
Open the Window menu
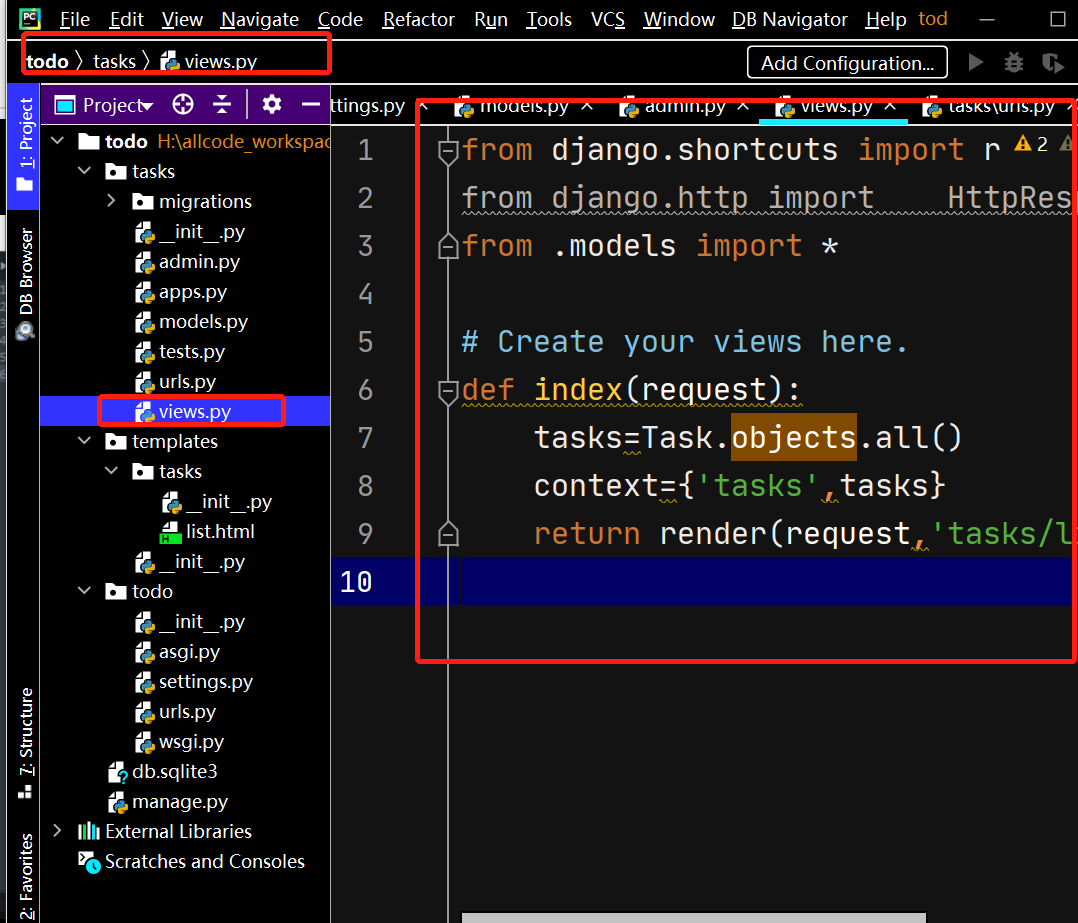679,19
